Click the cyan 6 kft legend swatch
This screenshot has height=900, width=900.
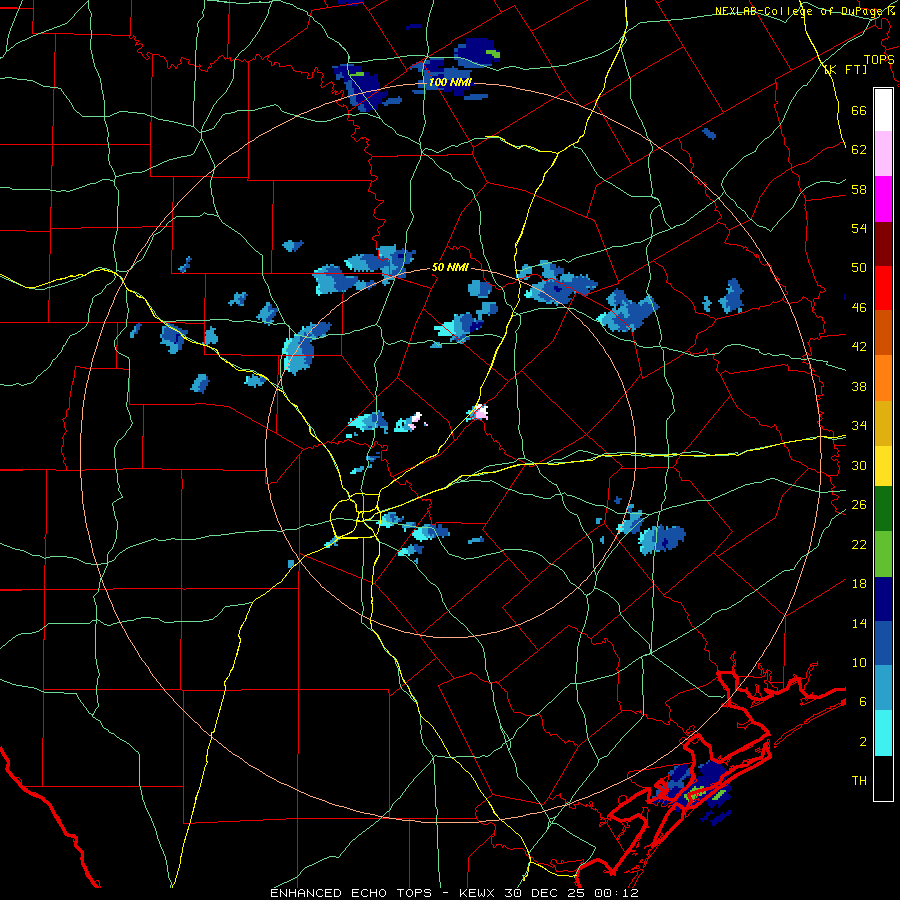pyautogui.click(x=883, y=733)
